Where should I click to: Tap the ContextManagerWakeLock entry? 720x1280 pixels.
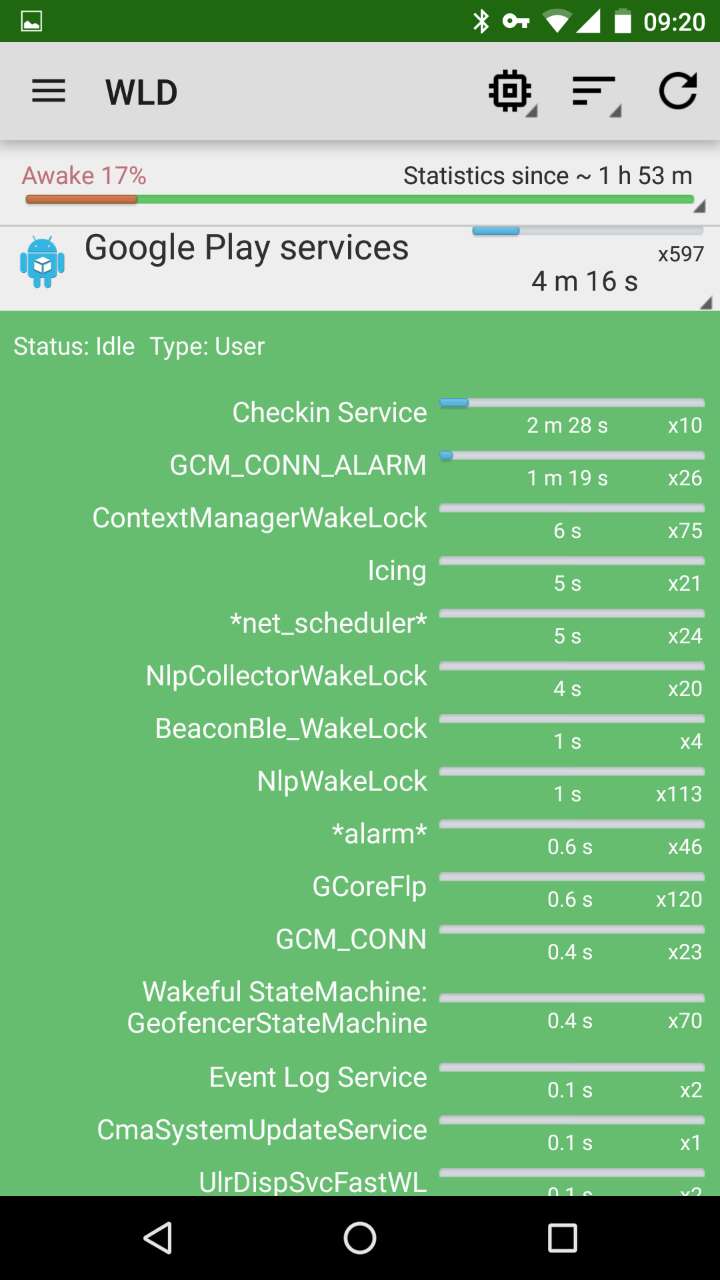coord(360,519)
